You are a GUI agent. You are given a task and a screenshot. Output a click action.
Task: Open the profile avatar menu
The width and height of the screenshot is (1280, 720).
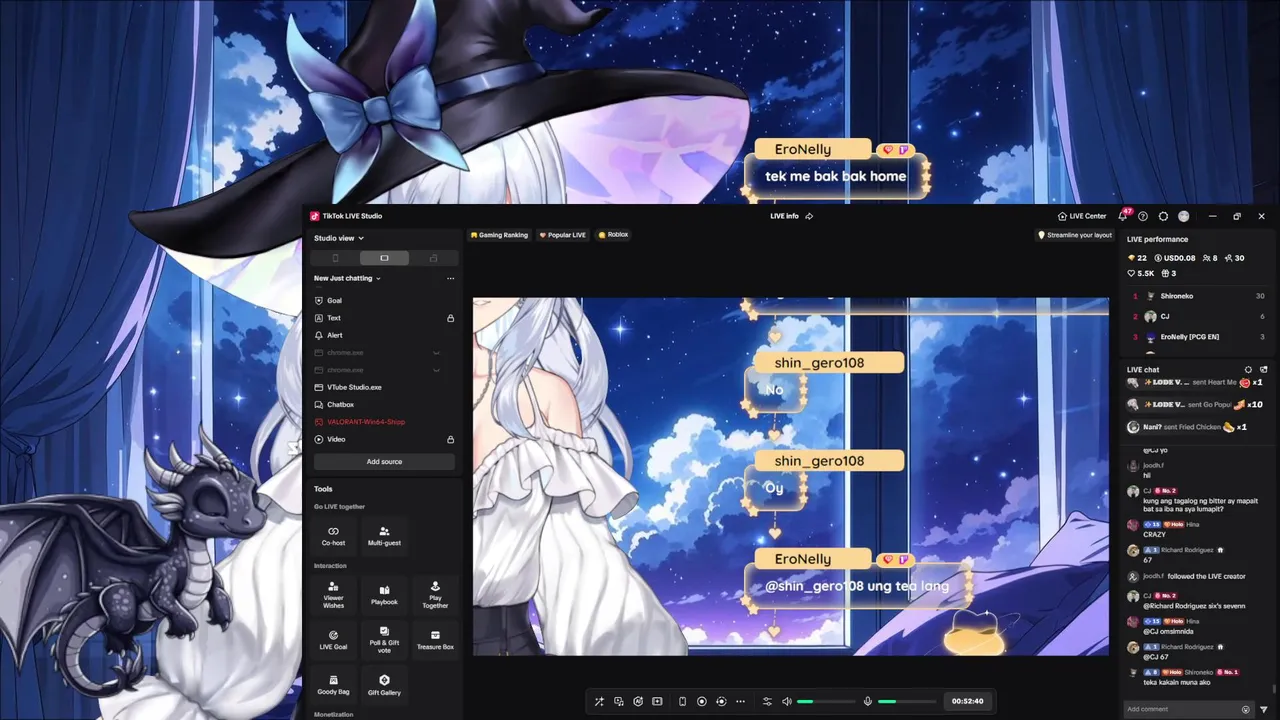point(1184,216)
